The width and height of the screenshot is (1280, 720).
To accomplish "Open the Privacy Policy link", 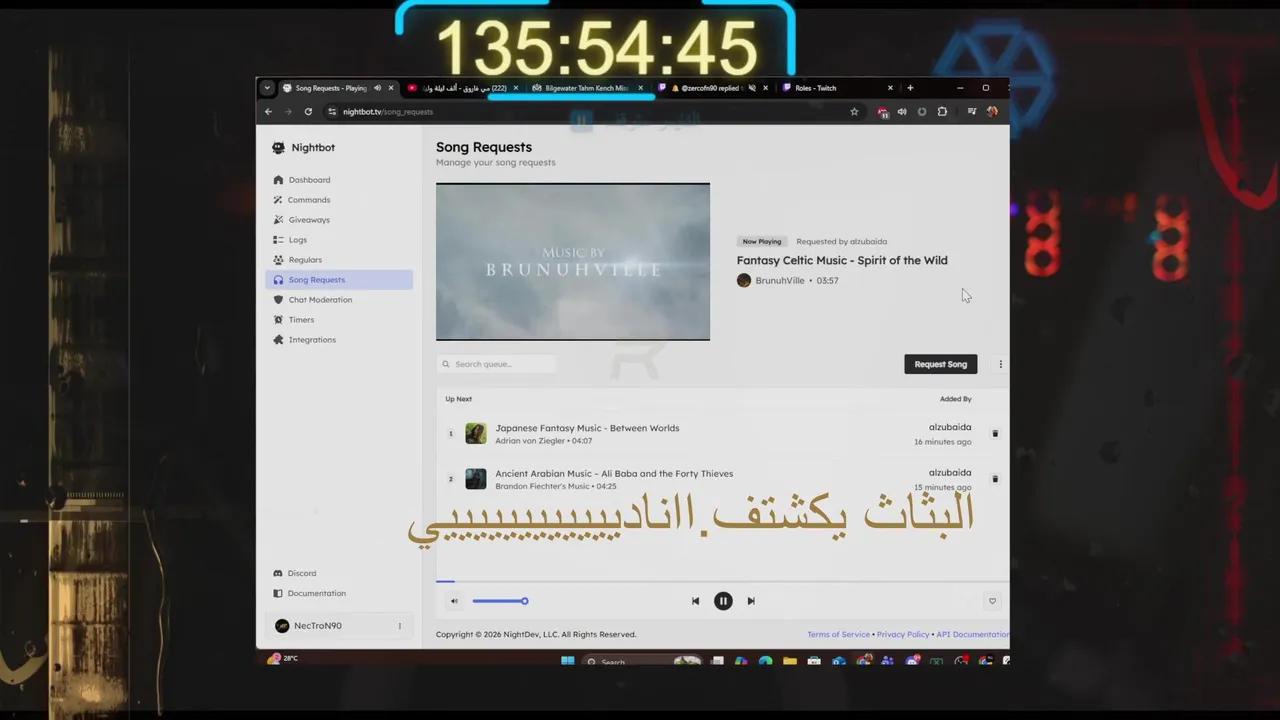I will [x=903, y=634].
